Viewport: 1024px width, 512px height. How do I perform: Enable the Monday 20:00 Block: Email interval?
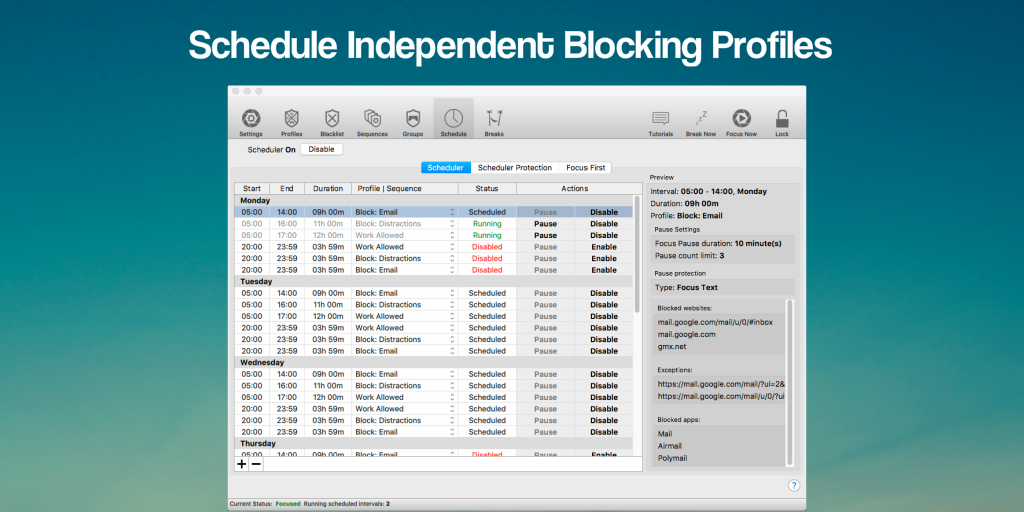[x=603, y=270]
